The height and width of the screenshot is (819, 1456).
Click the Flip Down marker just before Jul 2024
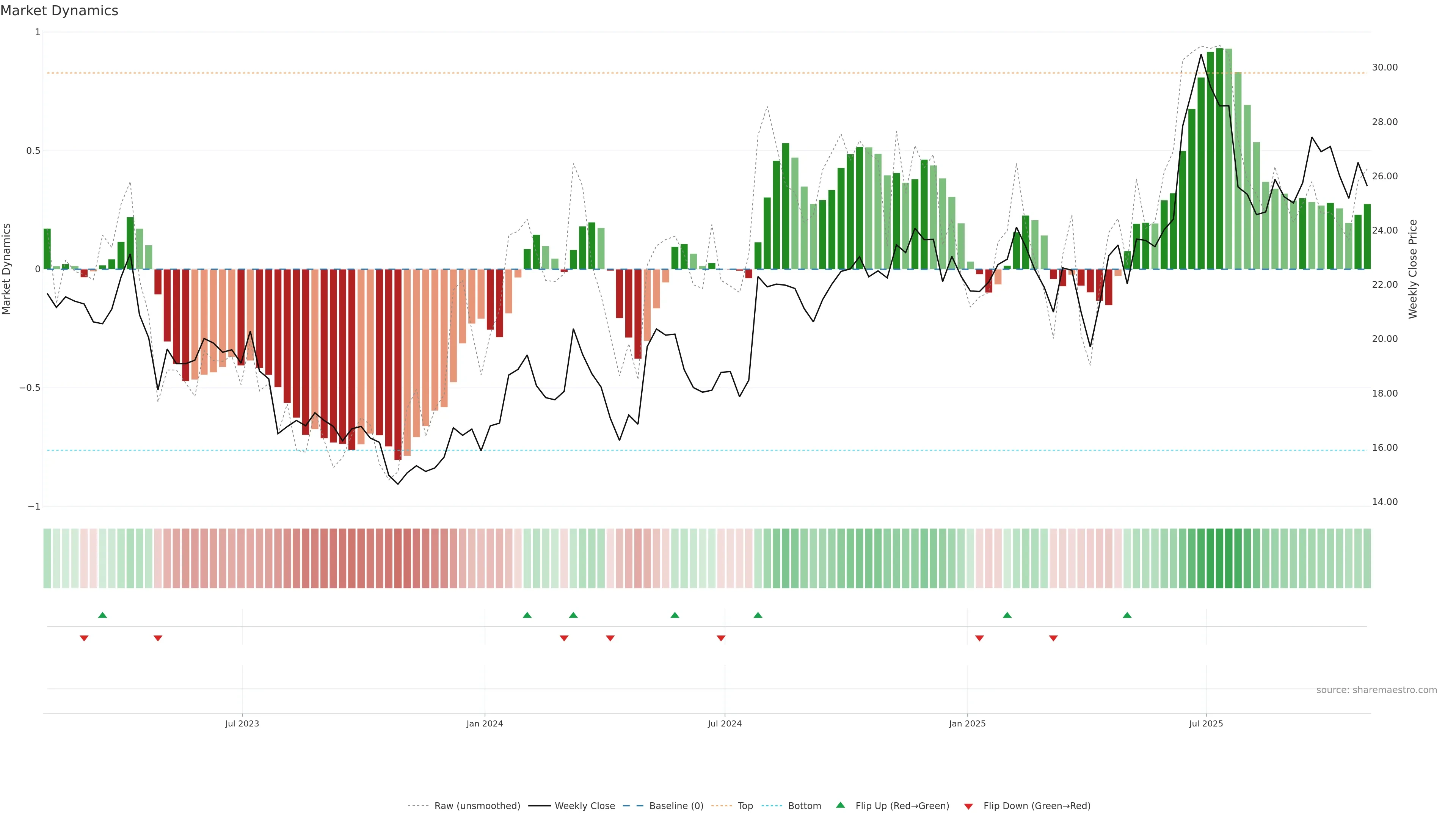[721, 638]
